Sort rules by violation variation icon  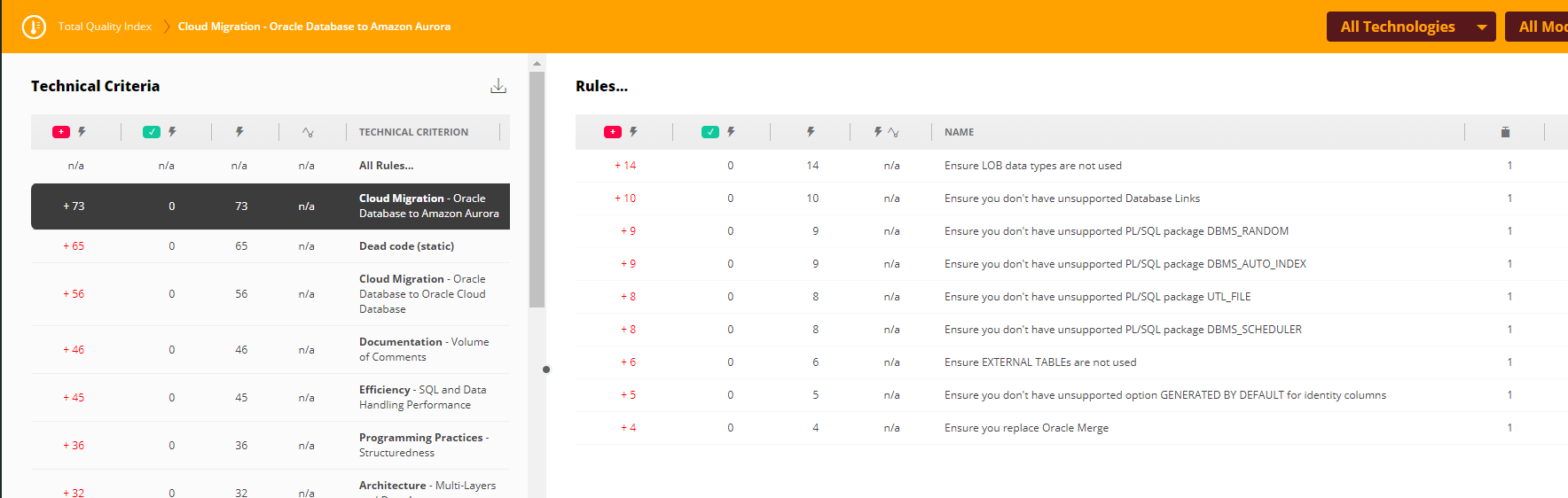click(886, 132)
